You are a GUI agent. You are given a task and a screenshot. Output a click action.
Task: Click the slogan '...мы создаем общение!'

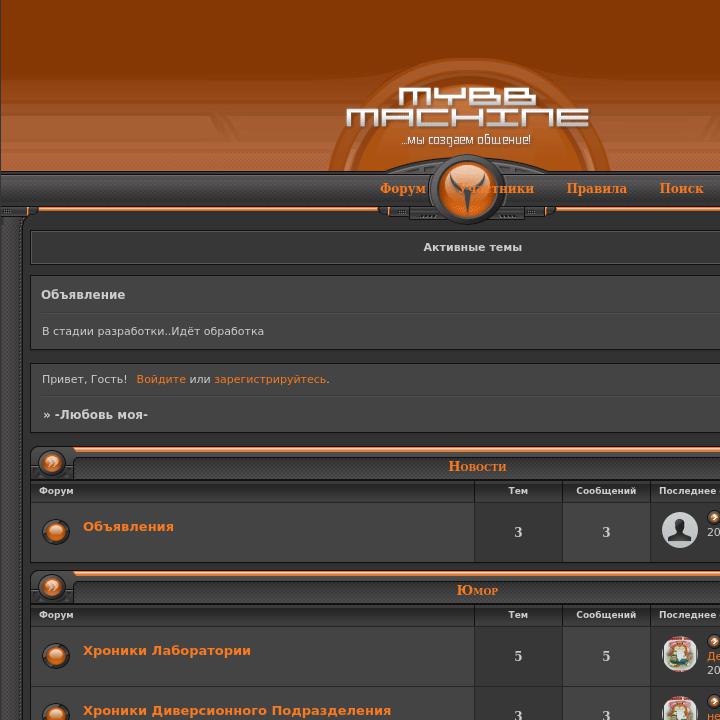coord(466,140)
